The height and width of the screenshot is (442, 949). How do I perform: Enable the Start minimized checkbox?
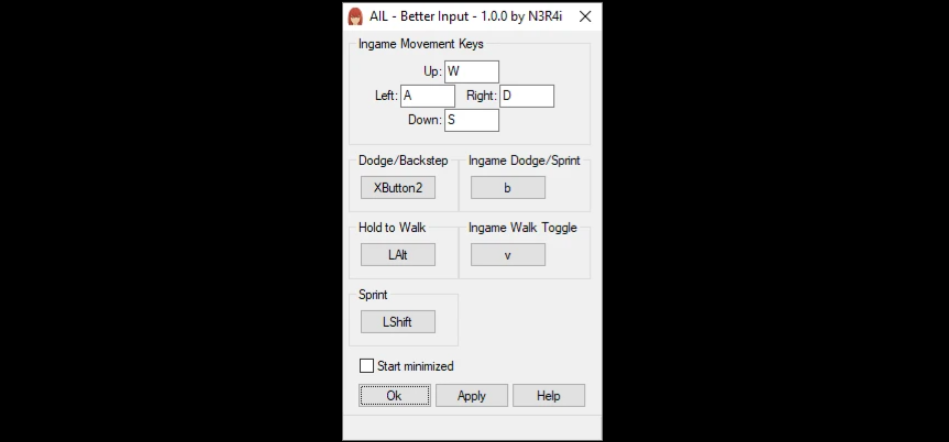(367, 366)
